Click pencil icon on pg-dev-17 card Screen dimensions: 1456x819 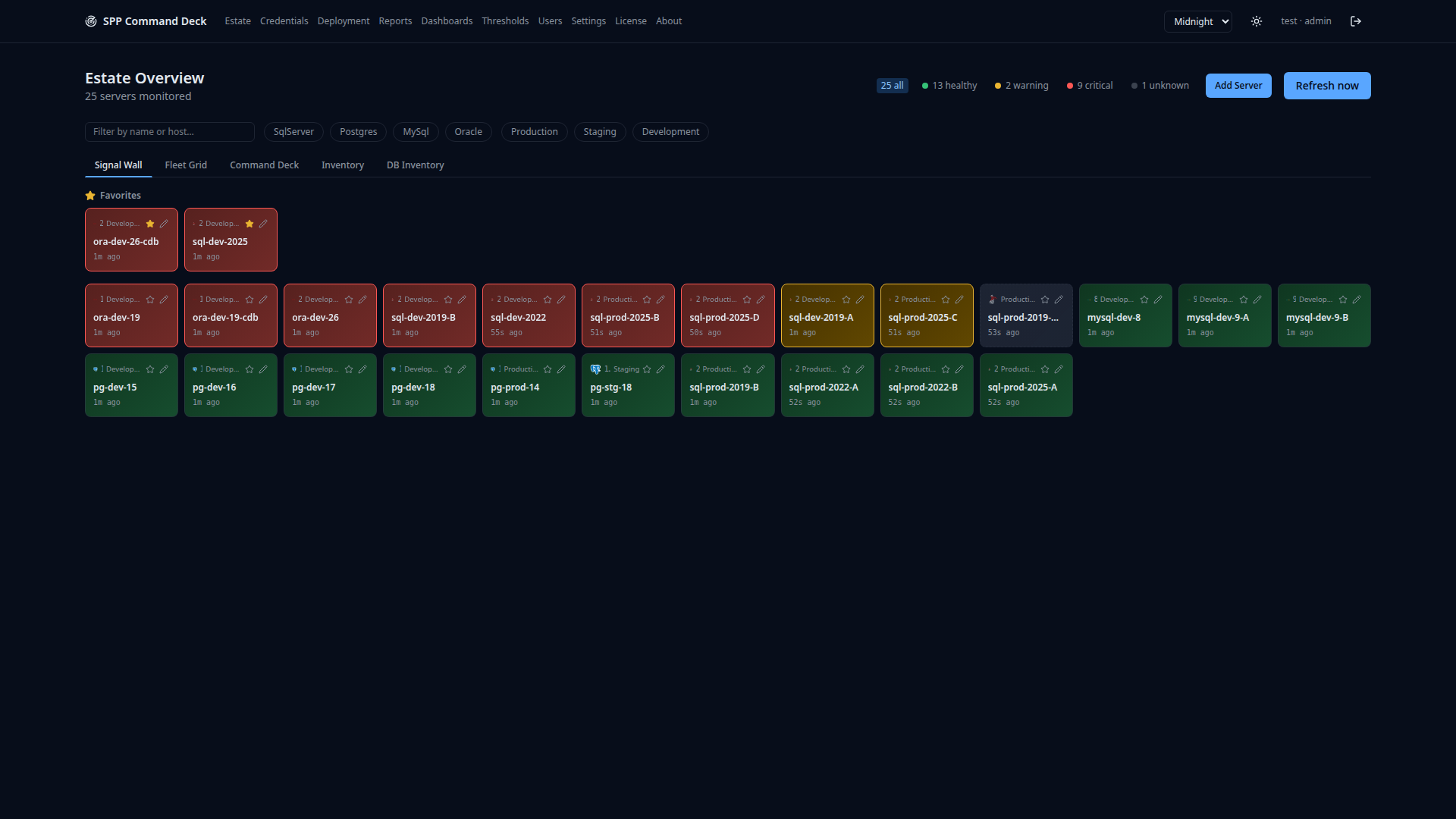362,369
